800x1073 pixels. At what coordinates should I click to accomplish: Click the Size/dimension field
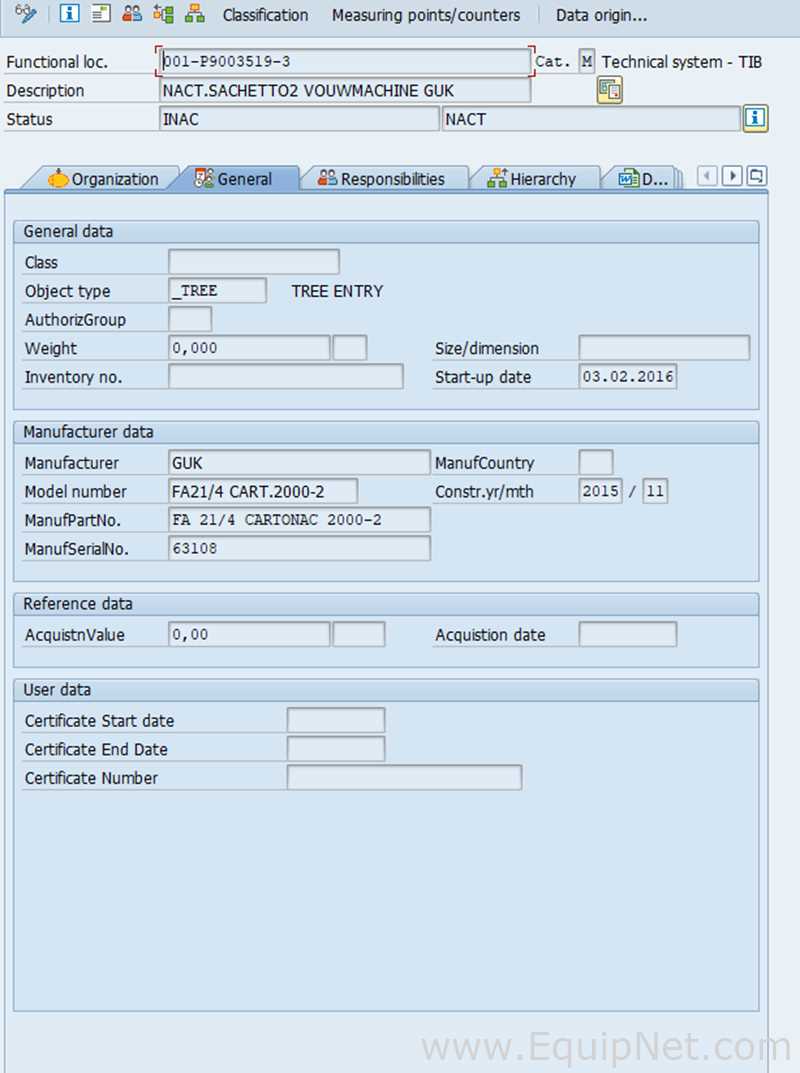click(x=664, y=348)
